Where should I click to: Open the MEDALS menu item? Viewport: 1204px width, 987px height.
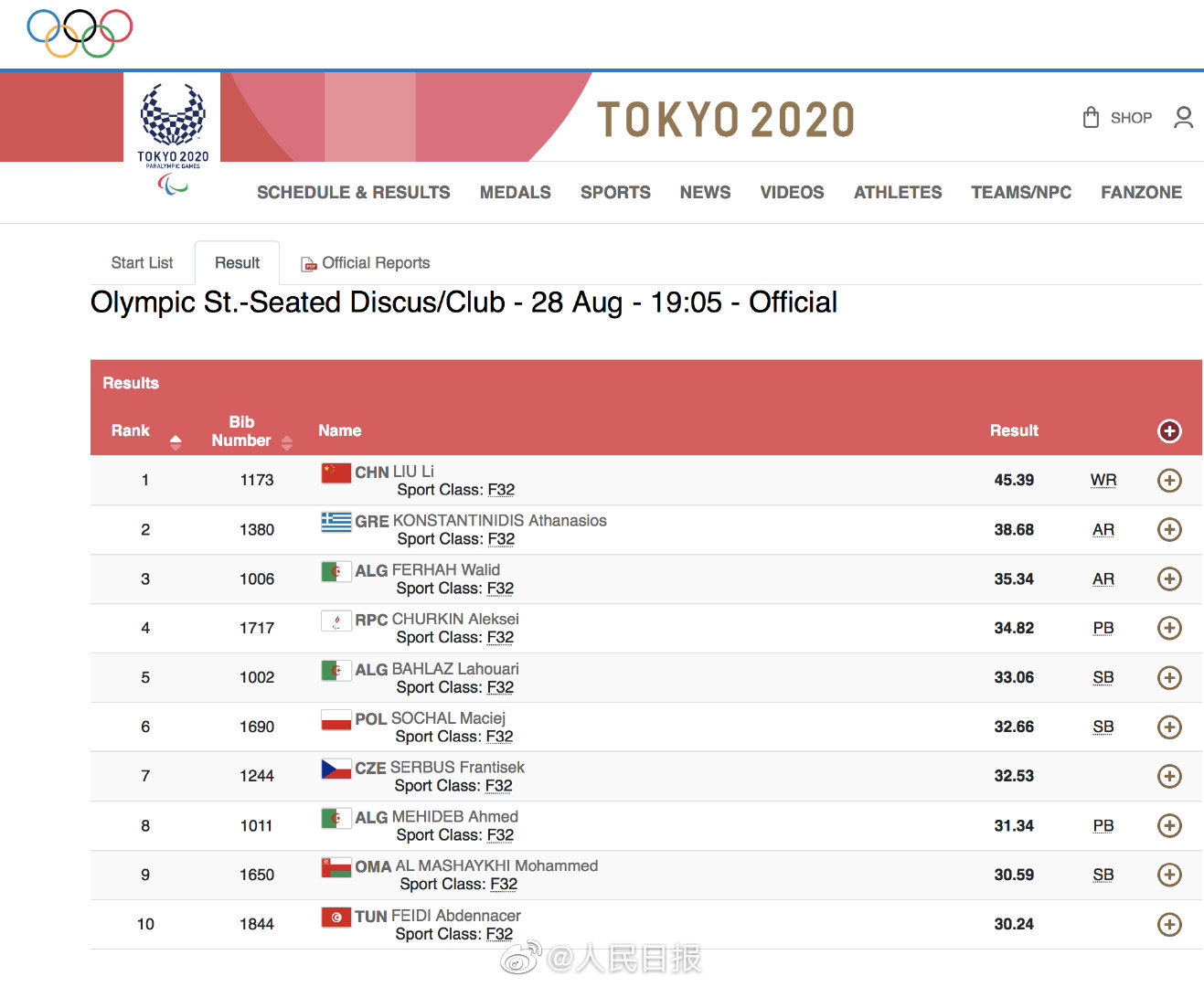(x=515, y=193)
